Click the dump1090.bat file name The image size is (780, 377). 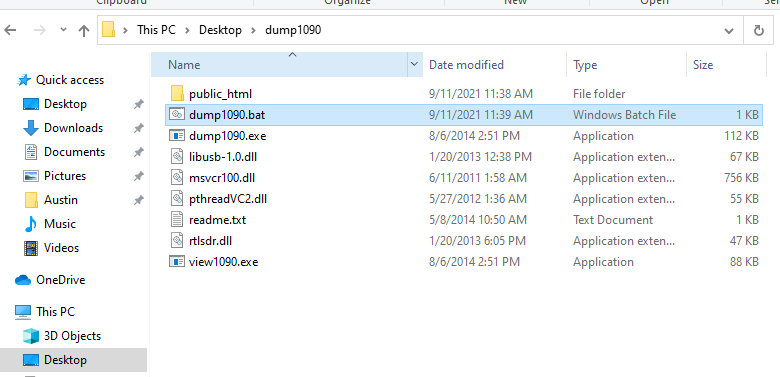(x=227, y=114)
